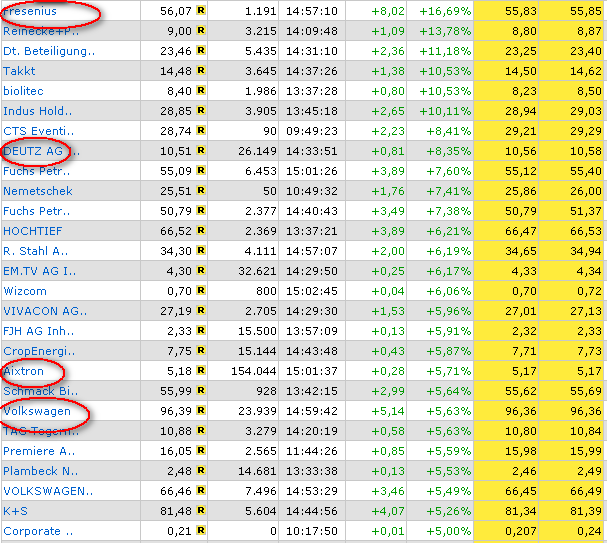This screenshot has height=543, width=607.
Task: Select the time 15:02:45 in Wizcom row
Action: click(312, 291)
